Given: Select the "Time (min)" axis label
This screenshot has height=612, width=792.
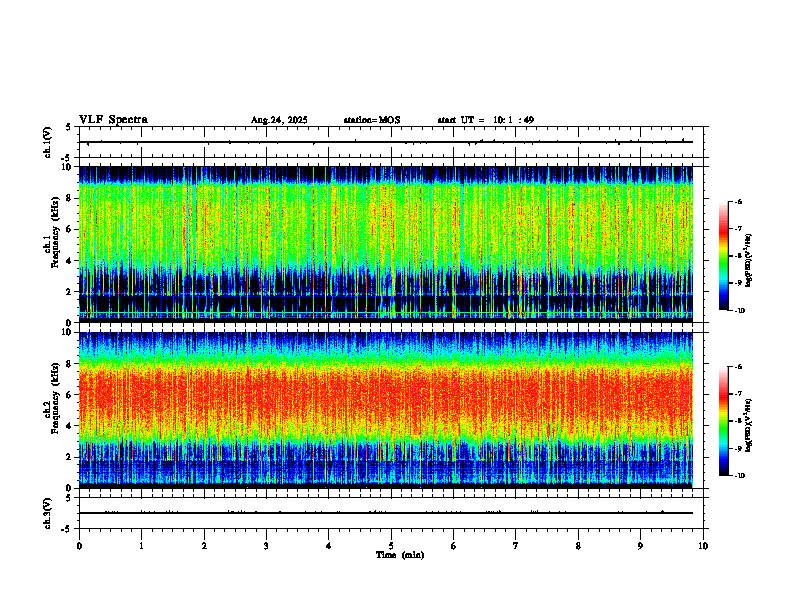Looking at the screenshot, I should click(x=400, y=555).
